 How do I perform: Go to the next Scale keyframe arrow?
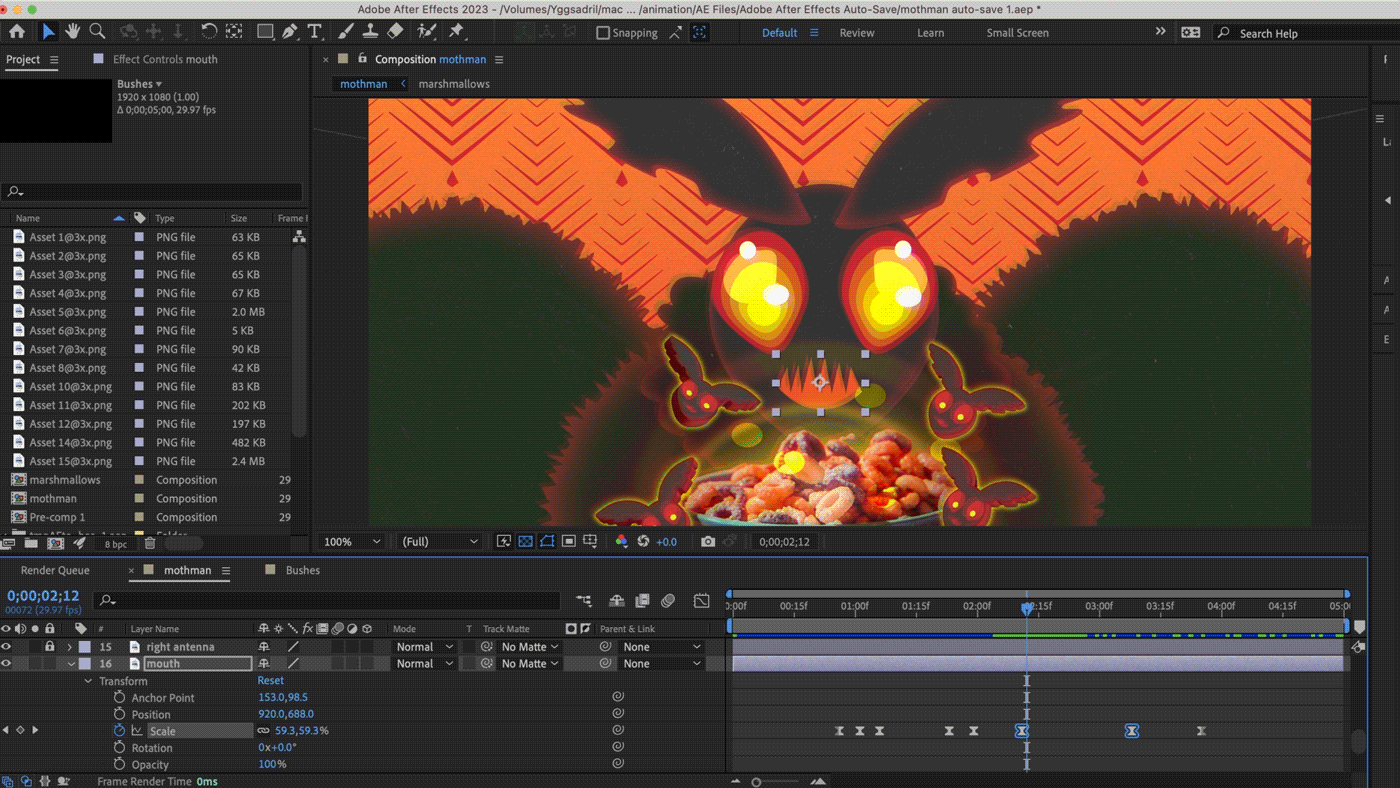[35, 730]
